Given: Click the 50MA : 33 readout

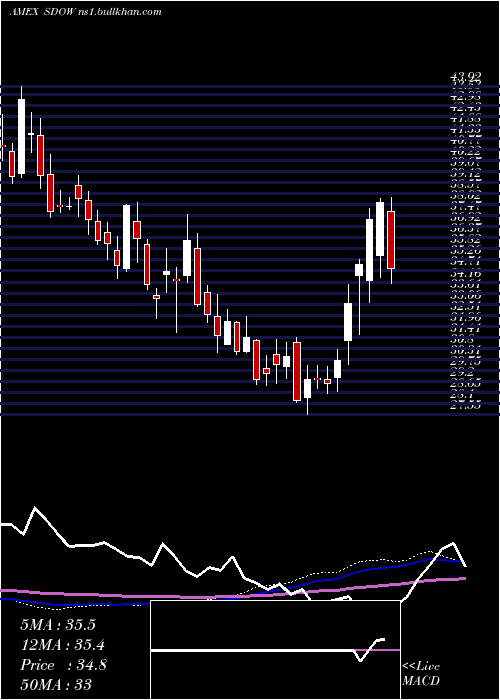Looking at the screenshot, I should point(56,685).
